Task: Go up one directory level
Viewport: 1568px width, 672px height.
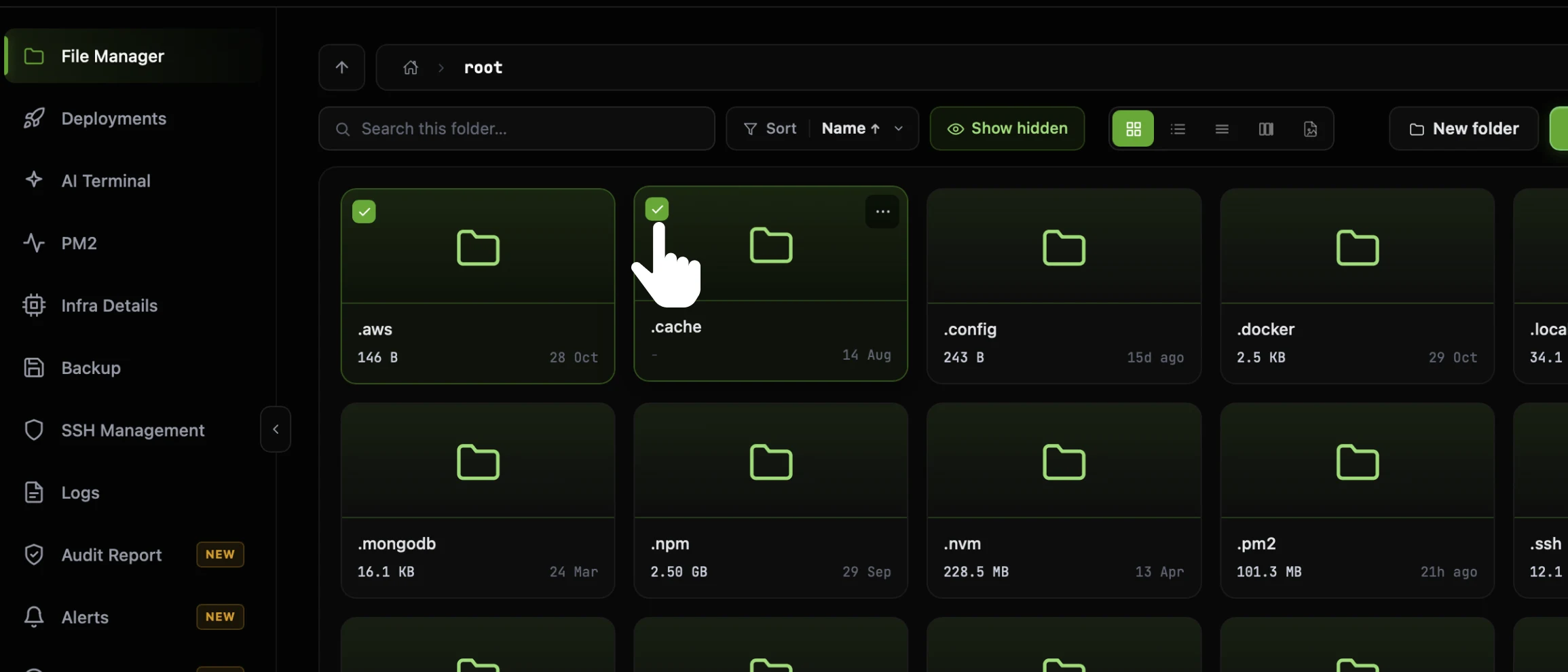Action: (x=342, y=67)
